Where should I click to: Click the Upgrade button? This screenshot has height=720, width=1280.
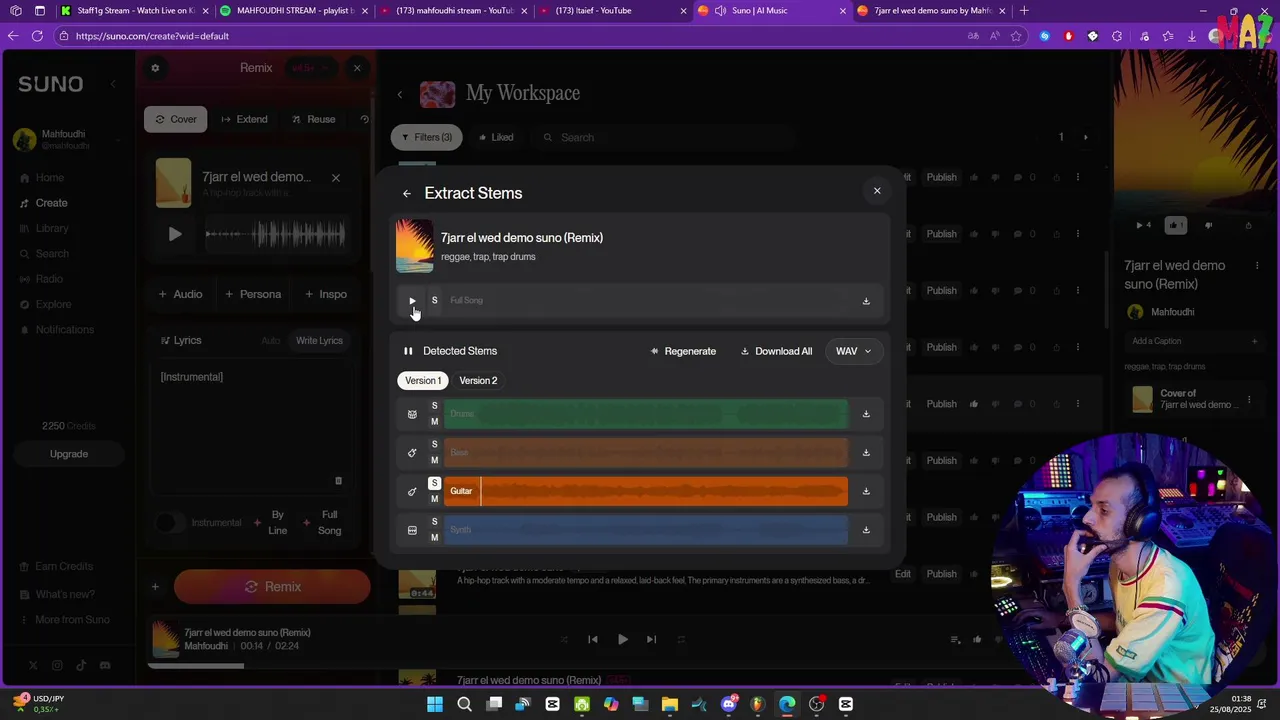69,454
